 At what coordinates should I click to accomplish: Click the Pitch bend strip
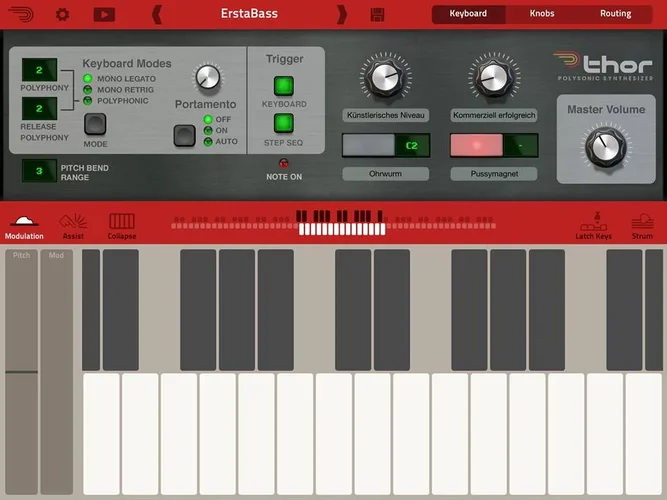pos(22,371)
